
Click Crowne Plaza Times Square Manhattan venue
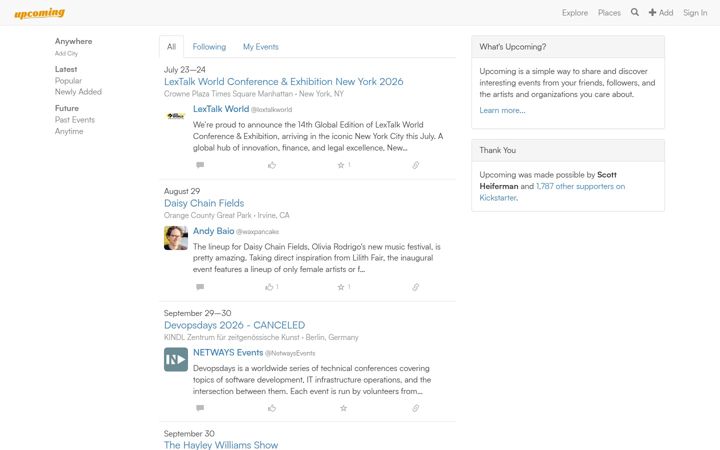click(x=228, y=94)
